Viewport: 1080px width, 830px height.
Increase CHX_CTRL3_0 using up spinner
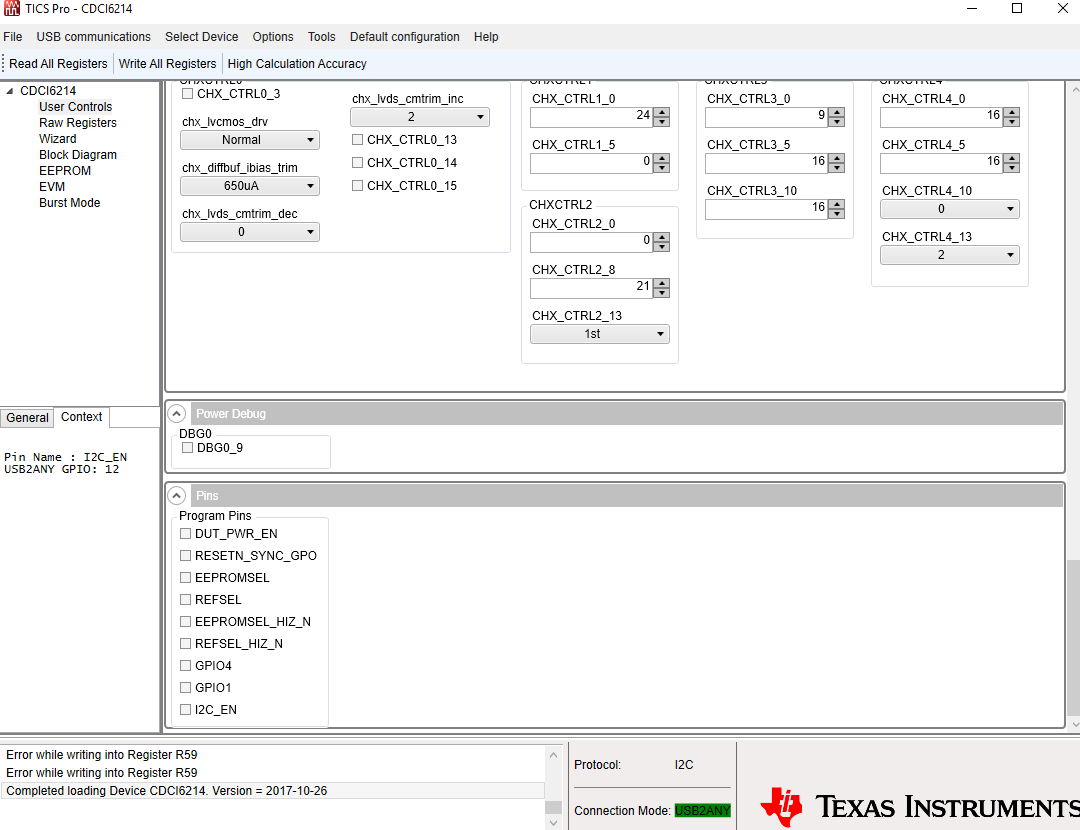[x=837, y=112]
